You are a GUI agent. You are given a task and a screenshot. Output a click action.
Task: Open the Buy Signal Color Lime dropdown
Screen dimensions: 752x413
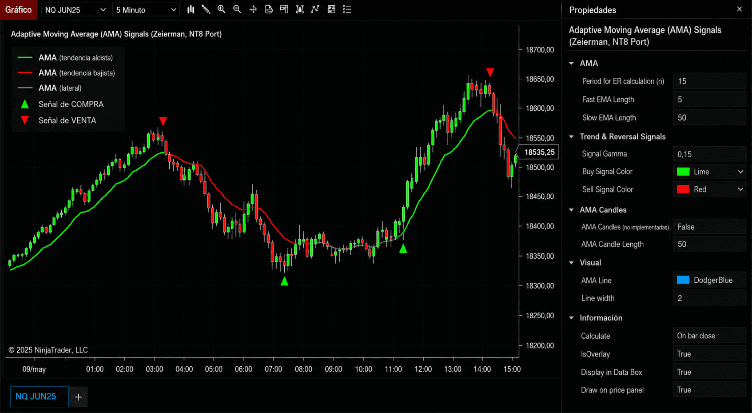(710, 172)
